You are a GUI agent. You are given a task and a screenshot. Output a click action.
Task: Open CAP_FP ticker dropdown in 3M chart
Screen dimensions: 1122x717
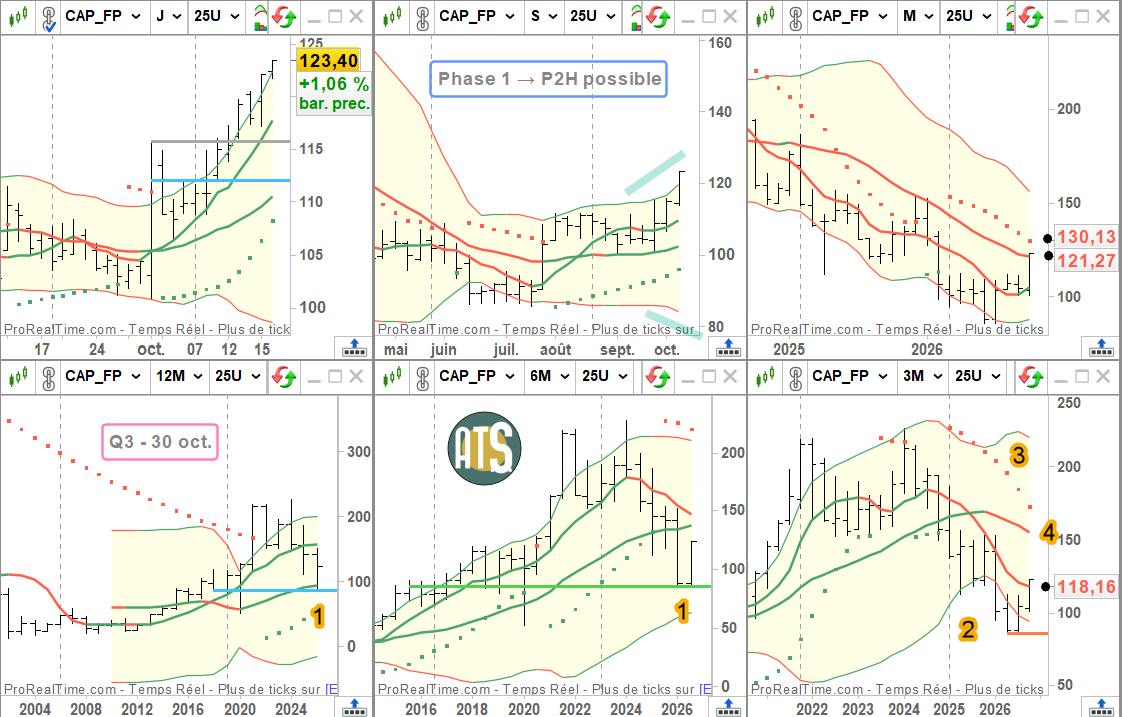pyautogui.click(x=851, y=376)
